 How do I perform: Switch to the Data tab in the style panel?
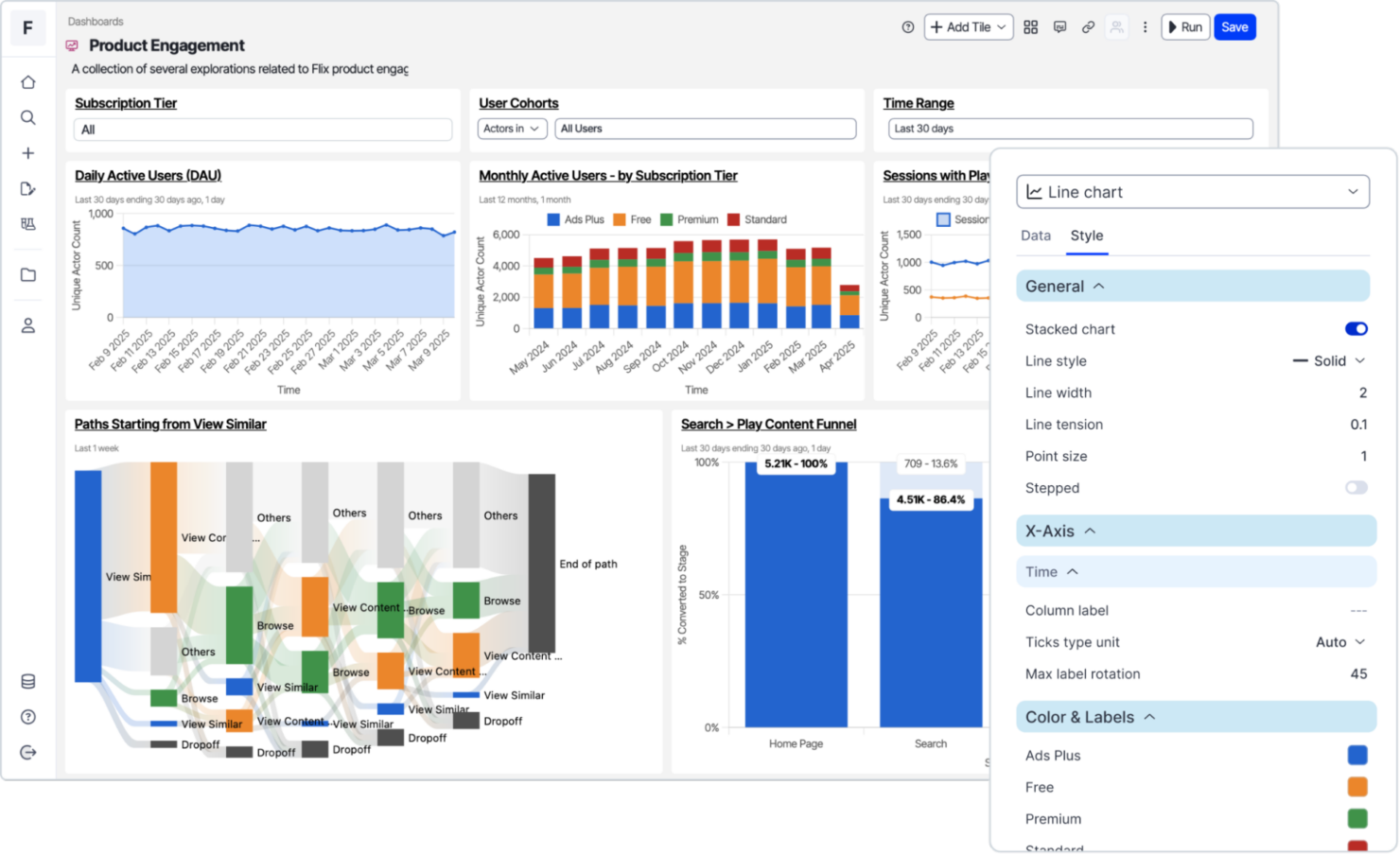1036,236
